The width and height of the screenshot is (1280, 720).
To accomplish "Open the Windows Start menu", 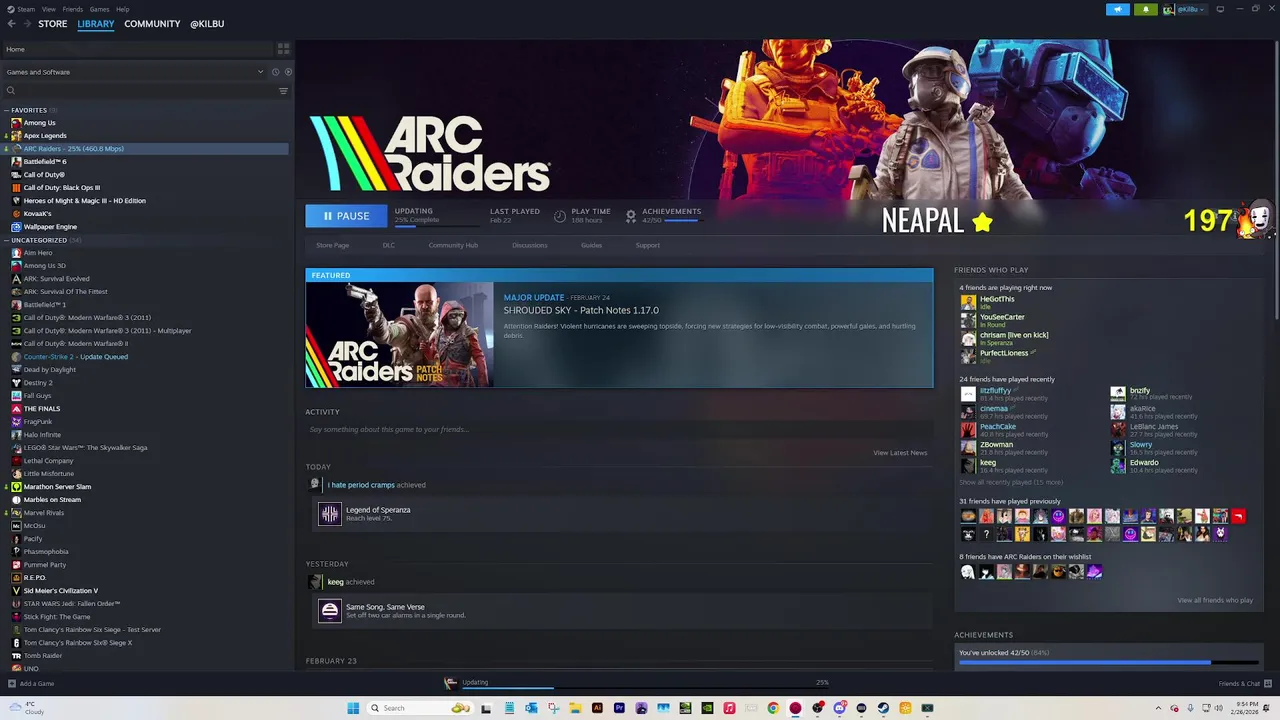I will tap(353, 708).
